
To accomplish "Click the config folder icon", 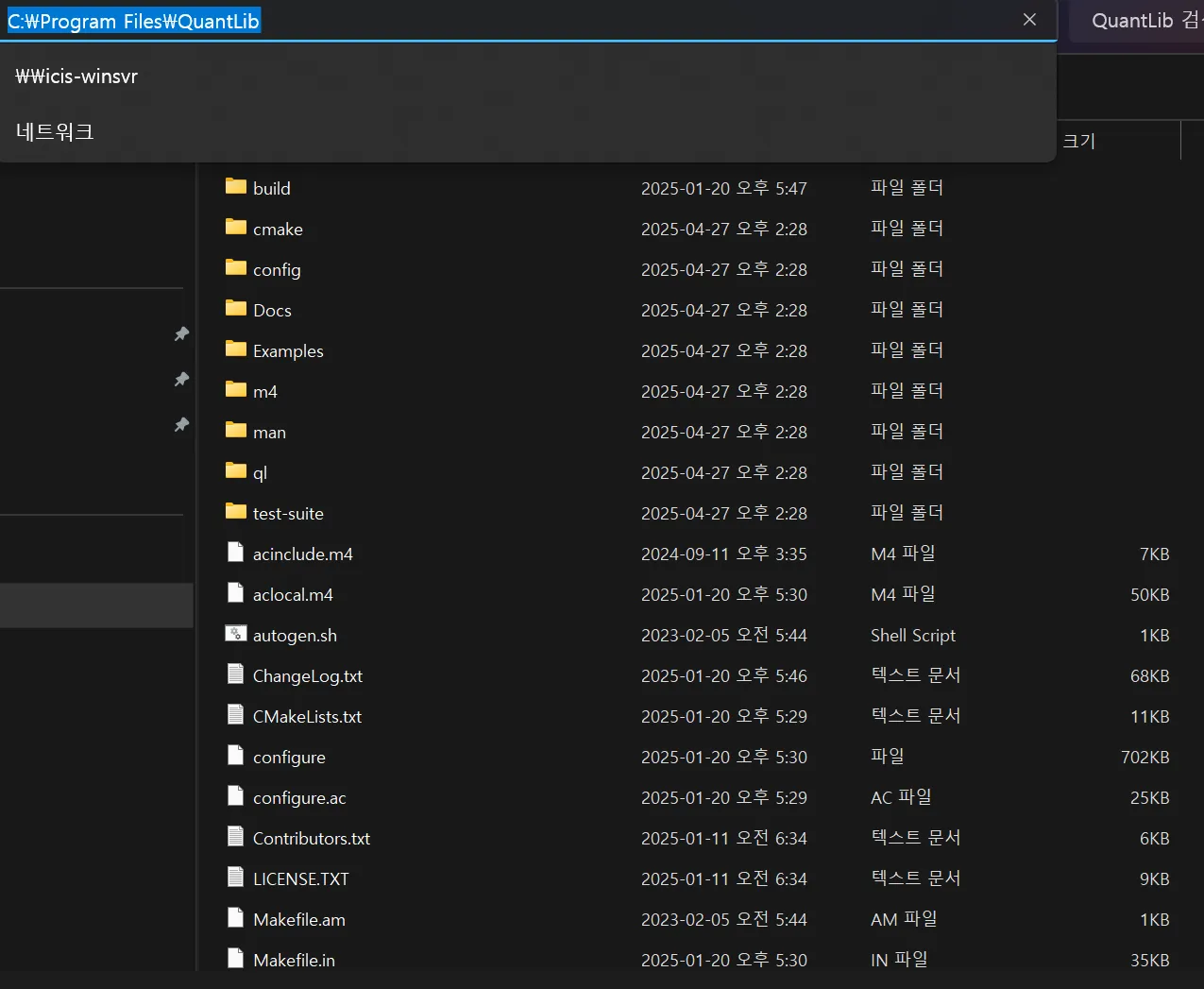I will (236, 267).
